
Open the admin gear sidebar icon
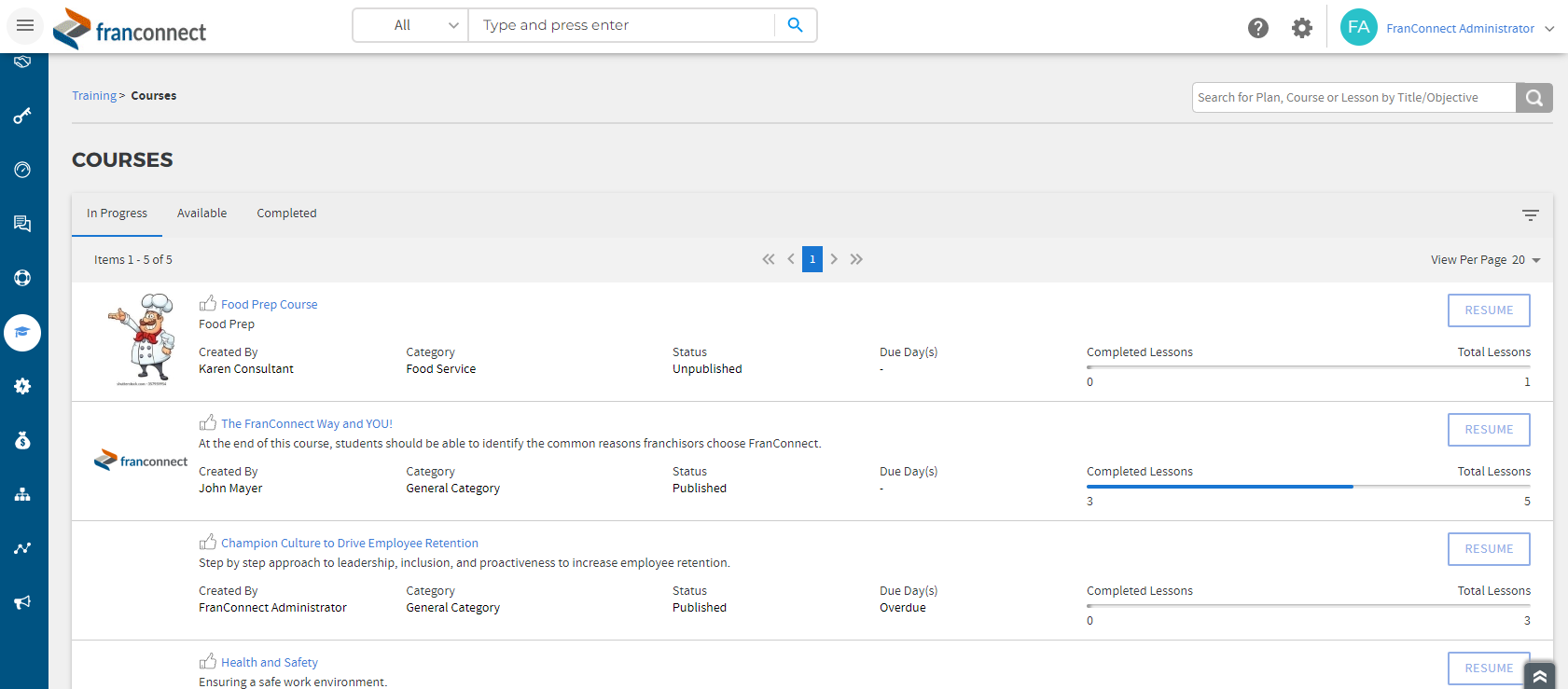tap(22, 386)
